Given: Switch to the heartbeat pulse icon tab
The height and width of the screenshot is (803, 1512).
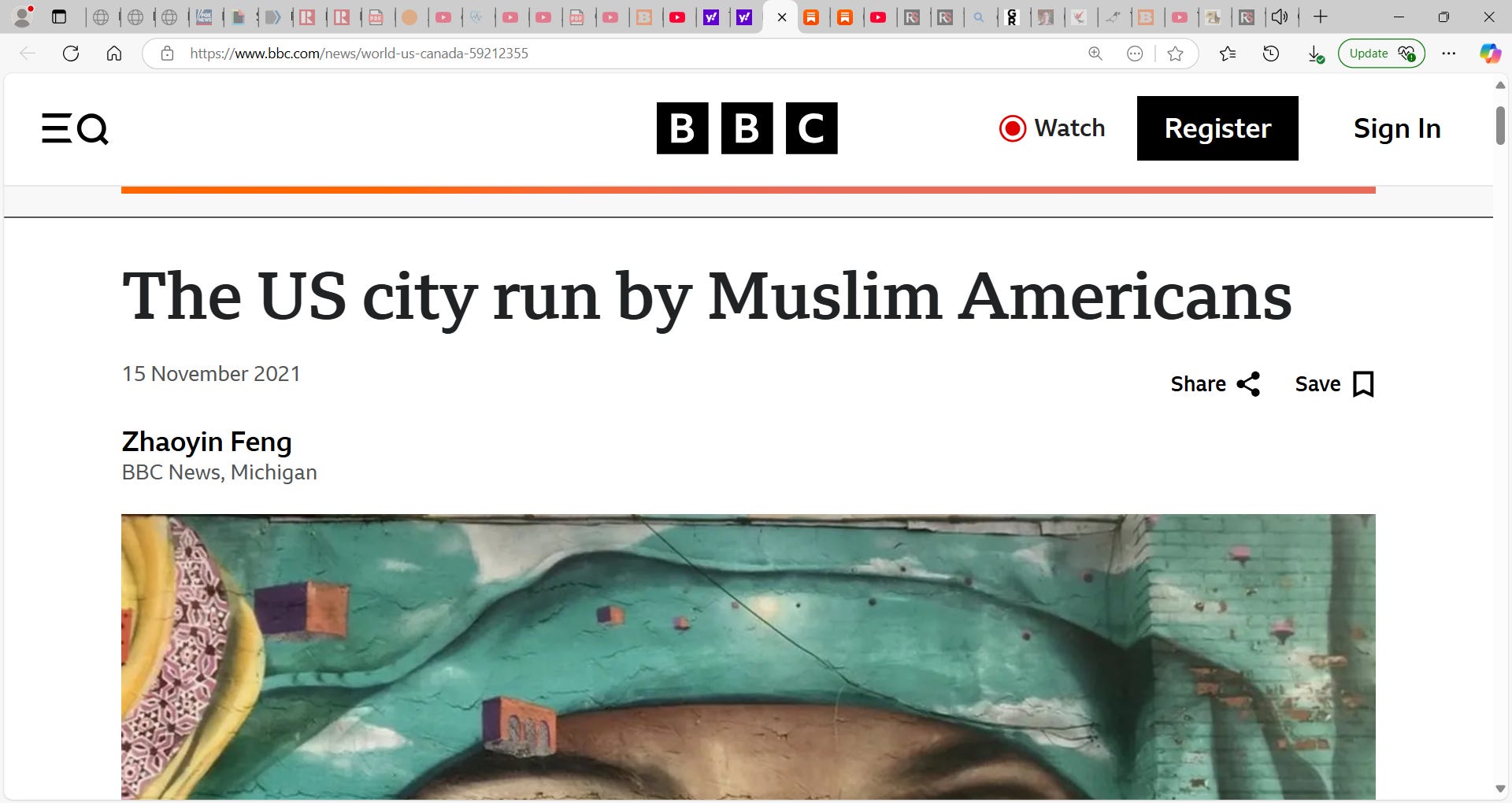Looking at the screenshot, I should [x=477, y=17].
